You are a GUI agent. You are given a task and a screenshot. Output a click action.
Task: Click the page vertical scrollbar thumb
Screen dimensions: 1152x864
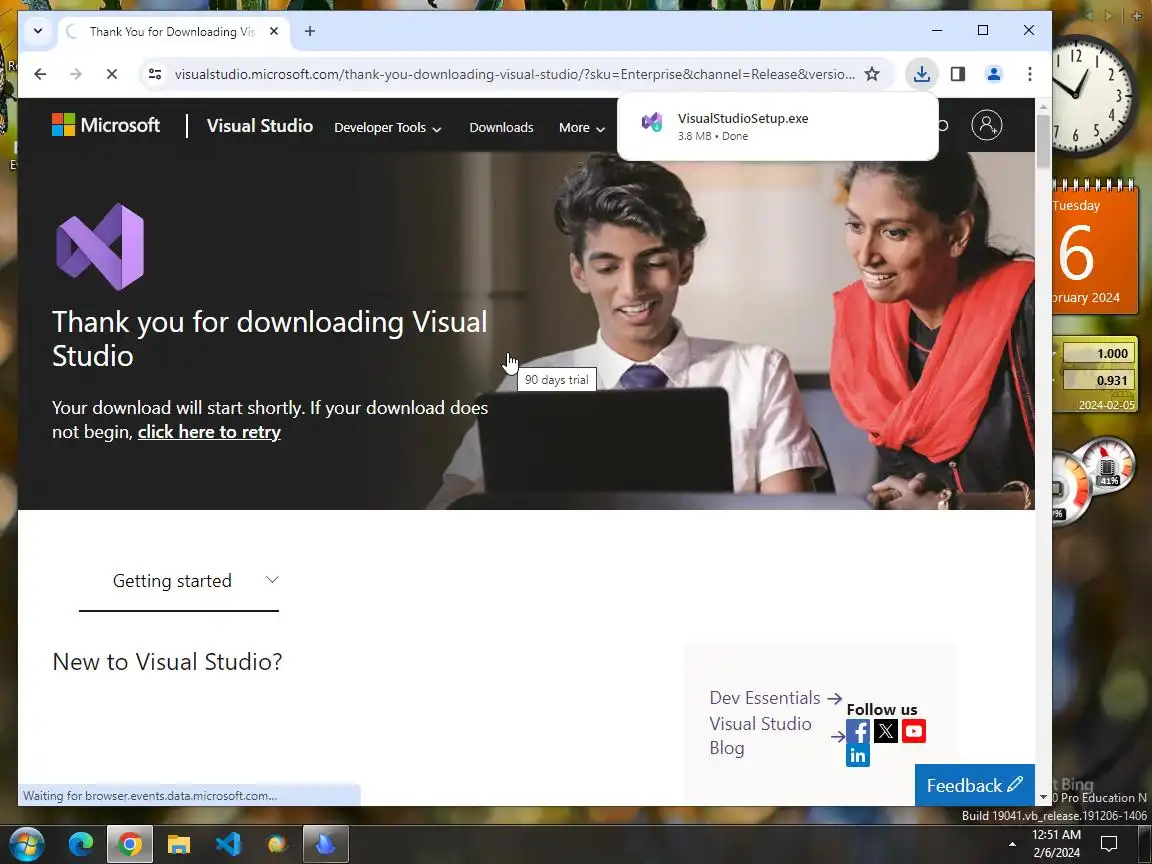click(1043, 141)
